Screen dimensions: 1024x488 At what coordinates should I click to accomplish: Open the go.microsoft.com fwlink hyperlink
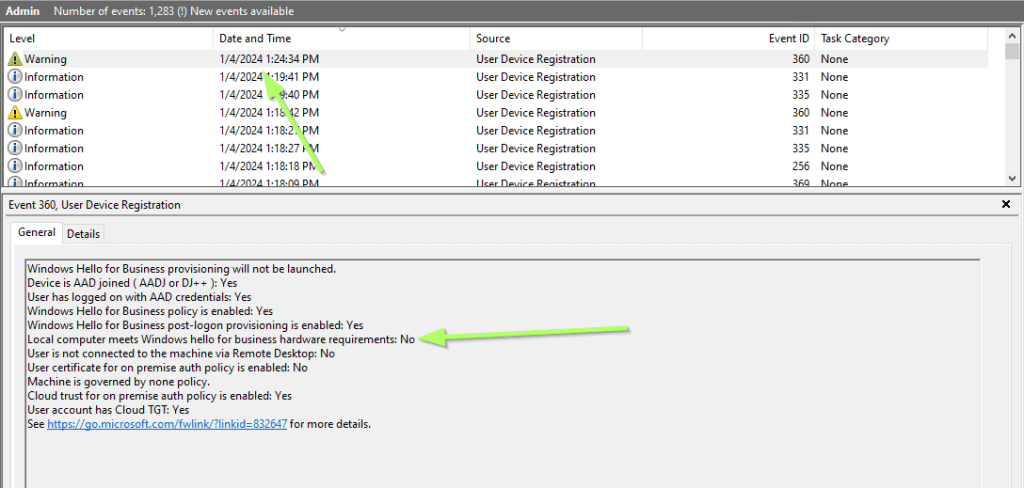click(x=167, y=424)
